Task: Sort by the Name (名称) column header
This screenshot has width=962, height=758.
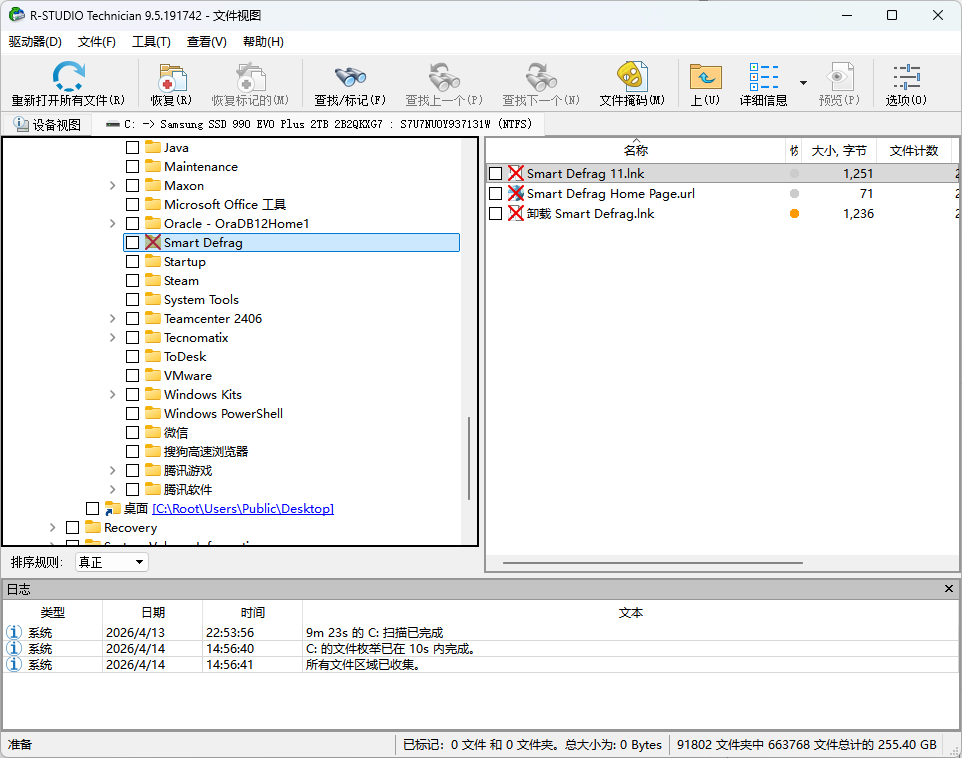Action: click(x=635, y=151)
